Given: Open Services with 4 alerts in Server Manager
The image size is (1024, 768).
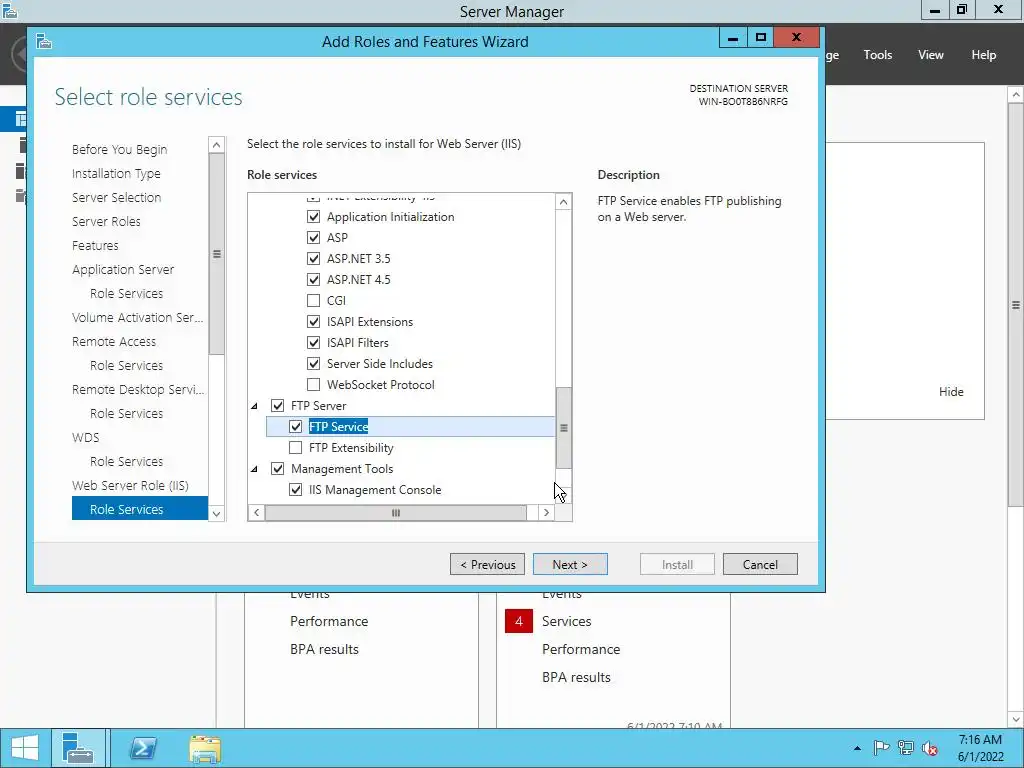Looking at the screenshot, I should pyautogui.click(x=566, y=621).
